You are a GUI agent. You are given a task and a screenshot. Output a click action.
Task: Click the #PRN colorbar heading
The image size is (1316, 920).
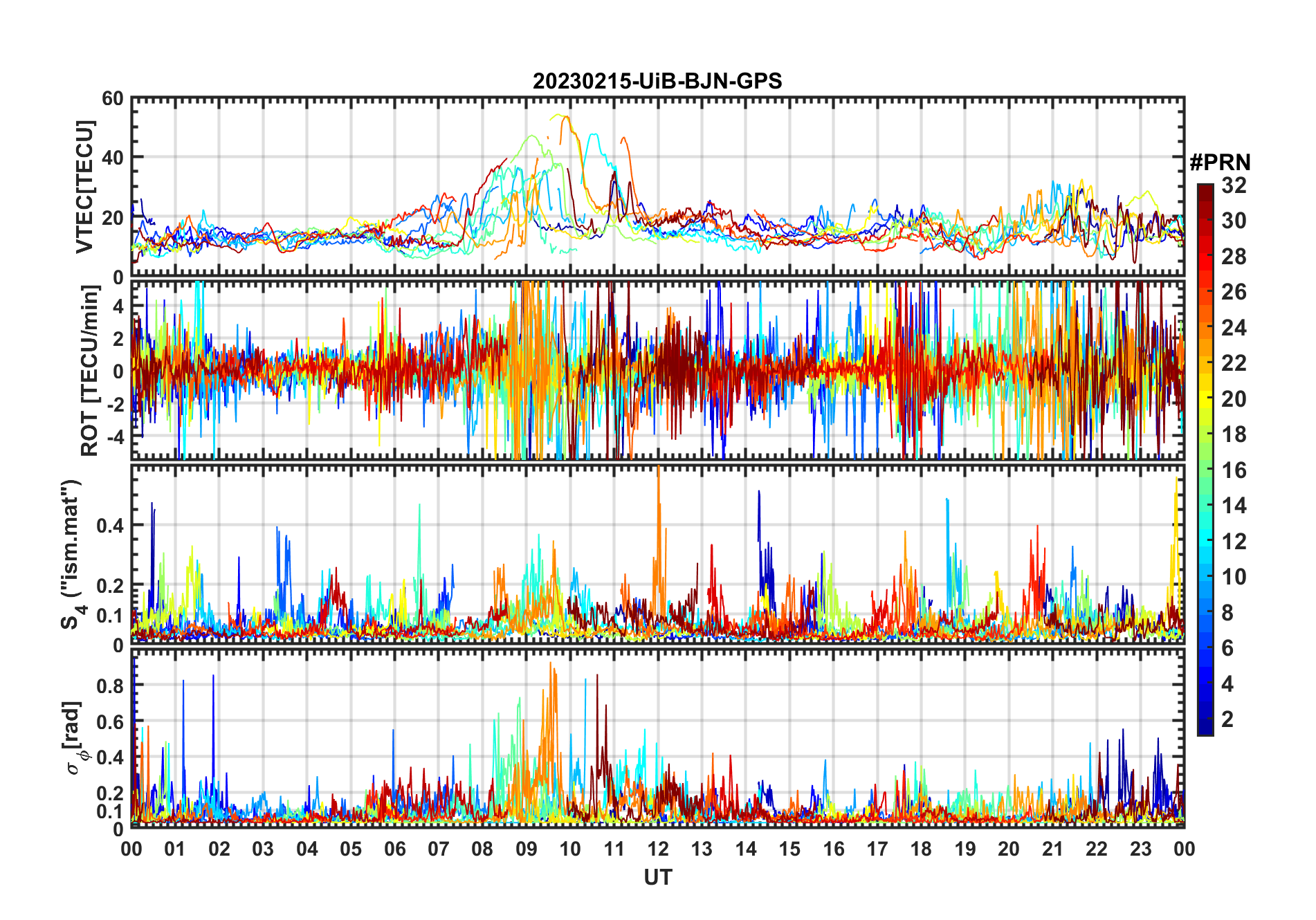click(1220, 163)
